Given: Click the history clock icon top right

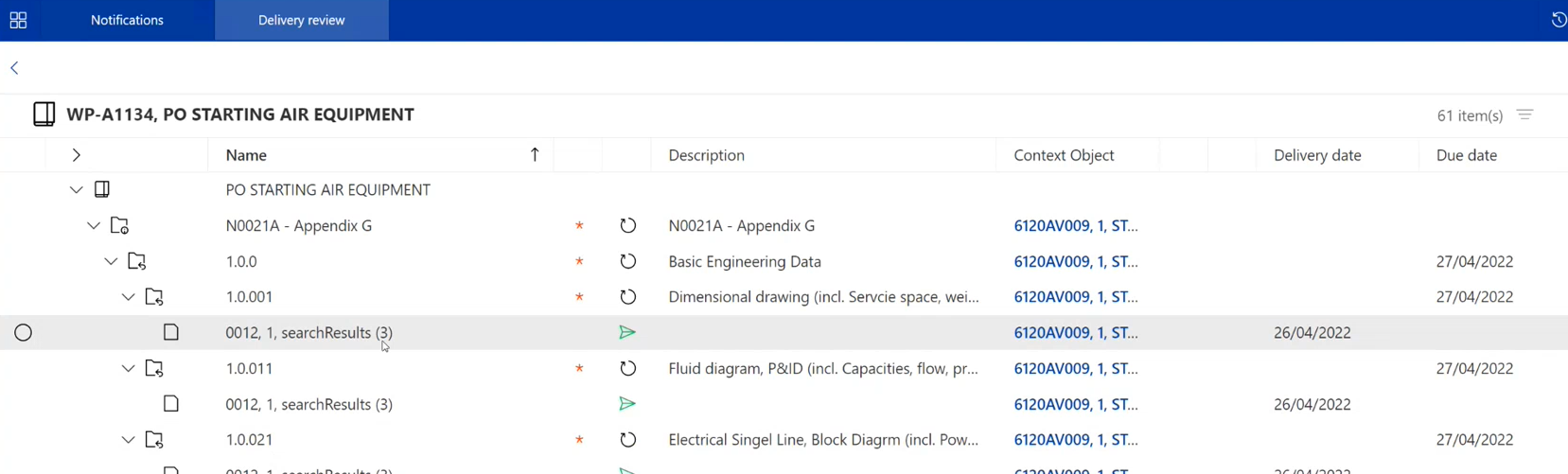Looking at the screenshot, I should click(1558, 20).
